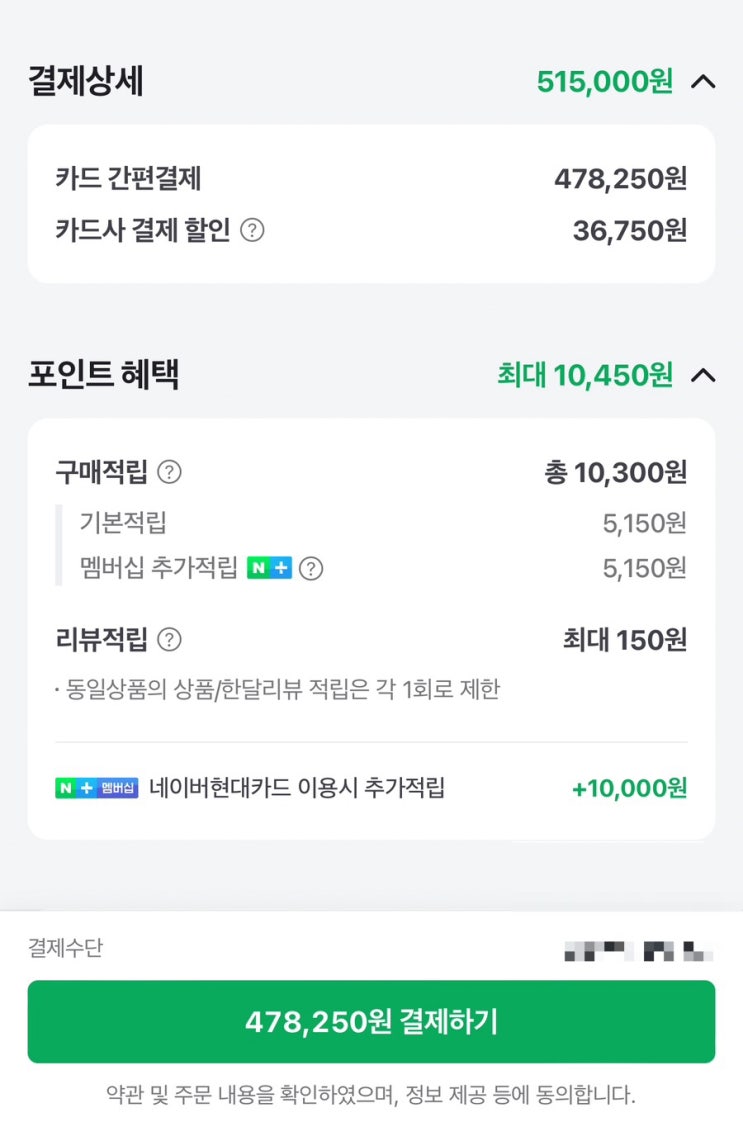Click the blurred payment method value
The image size is (743, 1122).
pos(637,951)
